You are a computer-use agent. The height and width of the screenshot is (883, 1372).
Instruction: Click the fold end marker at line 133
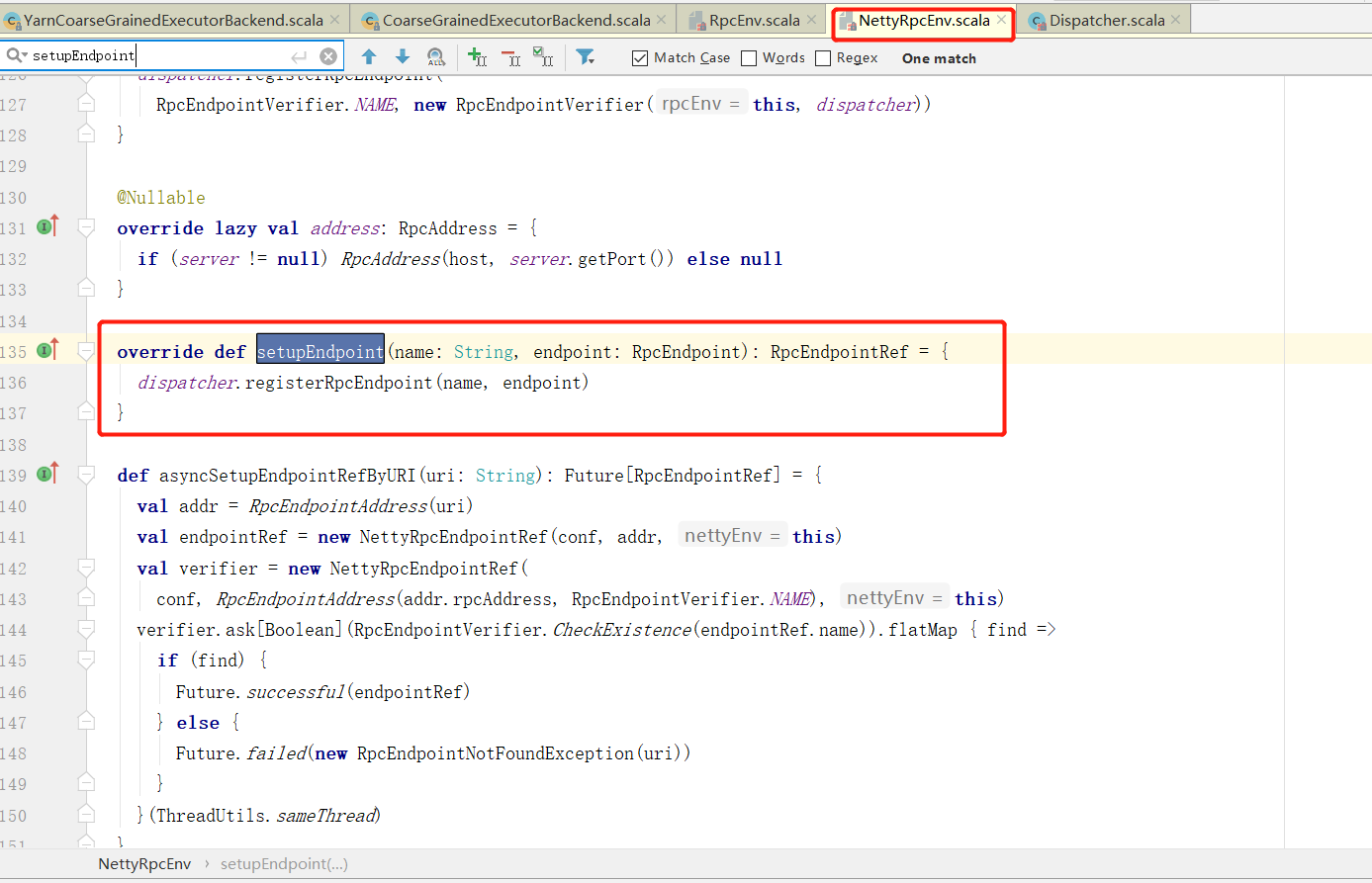pos(86,288)
